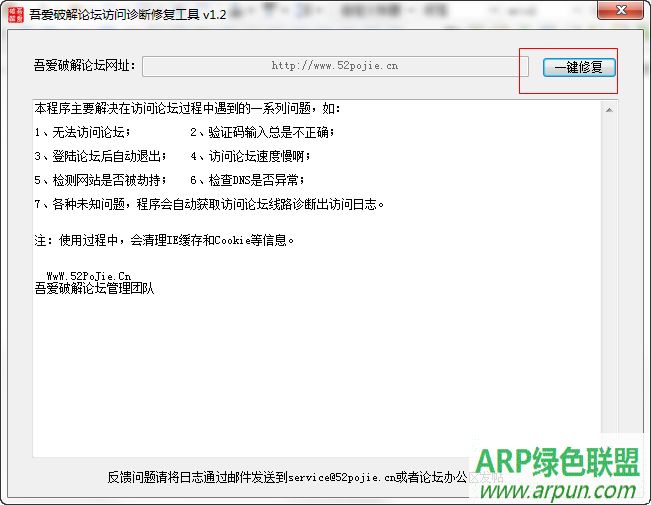The image size is (651, 505).
Task: Click the 一键修复 button
Action: pos(579,67)
